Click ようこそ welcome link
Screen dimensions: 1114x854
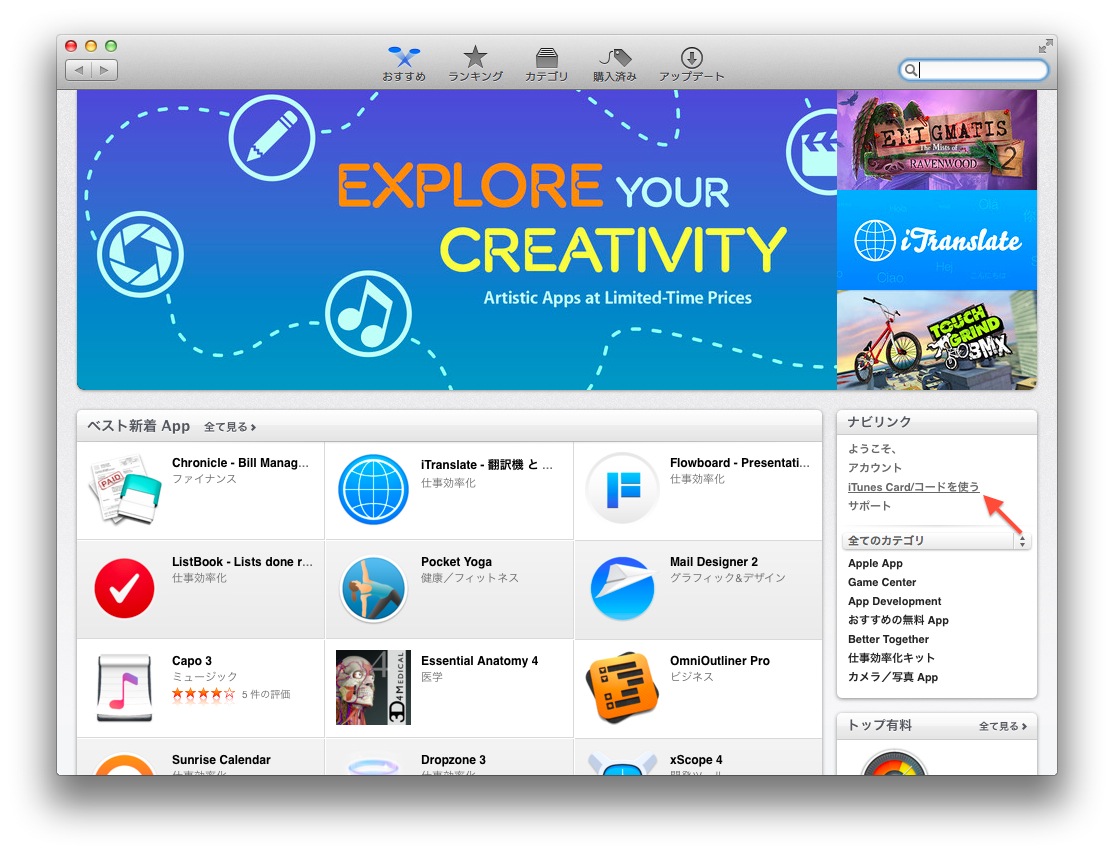872,449
